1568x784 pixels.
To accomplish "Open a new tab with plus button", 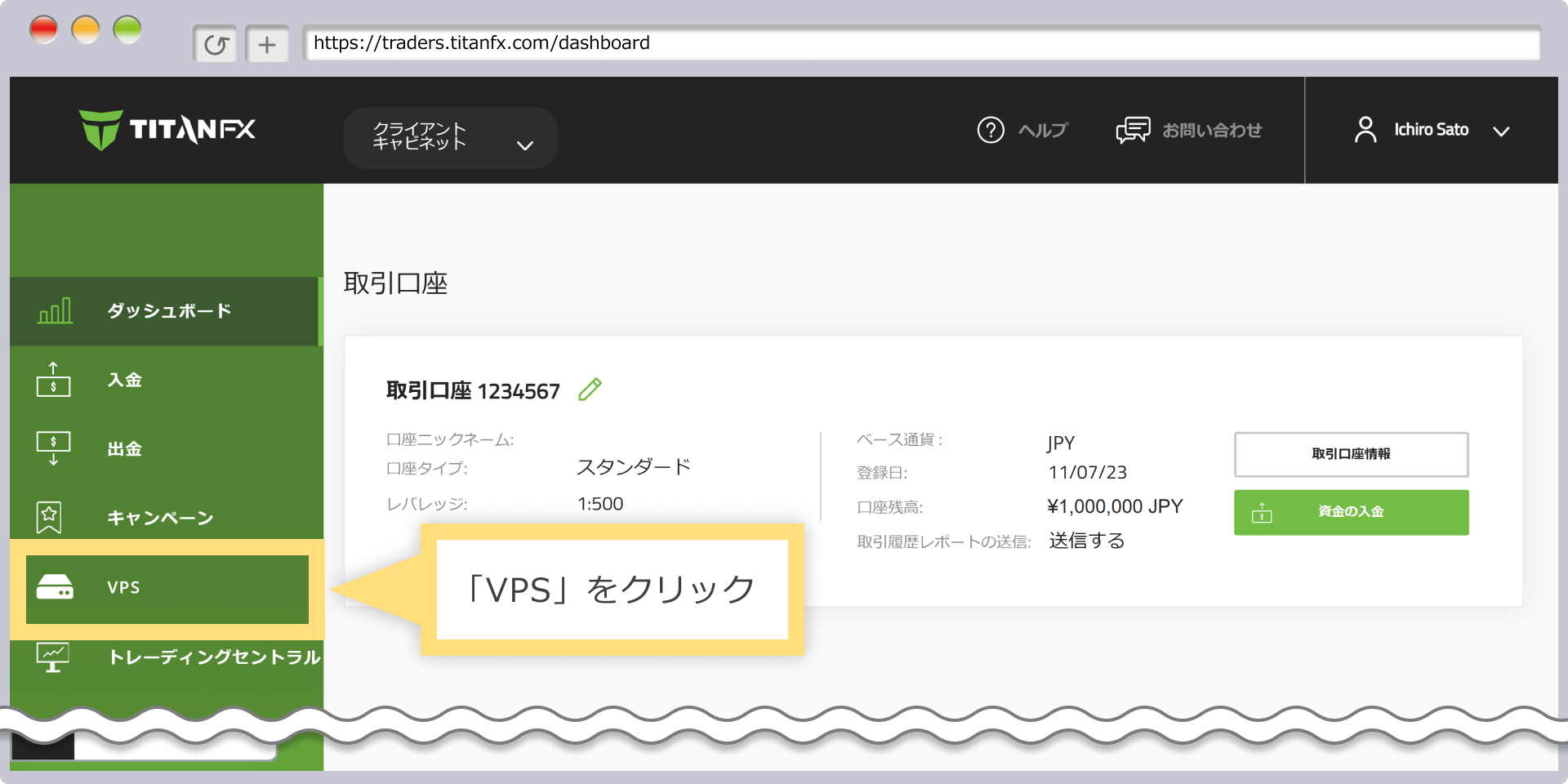I will coord(267,44).
